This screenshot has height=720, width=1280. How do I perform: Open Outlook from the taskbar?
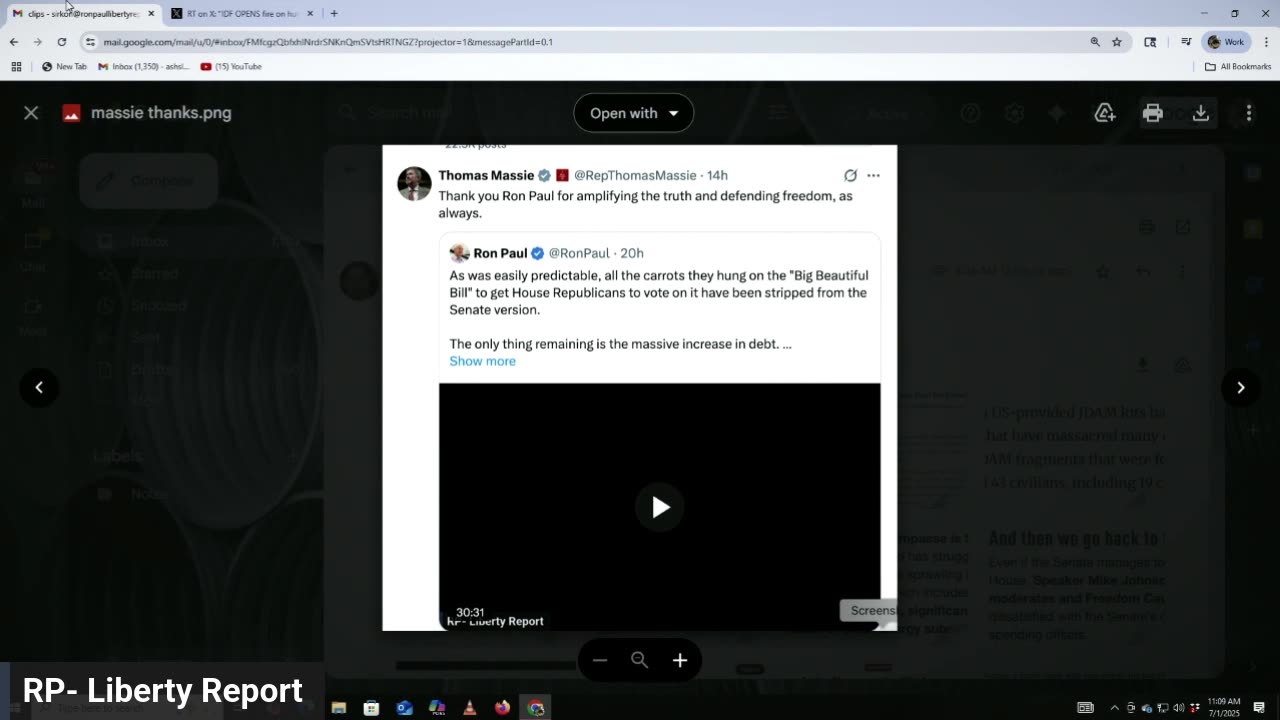tap(404, 708)
